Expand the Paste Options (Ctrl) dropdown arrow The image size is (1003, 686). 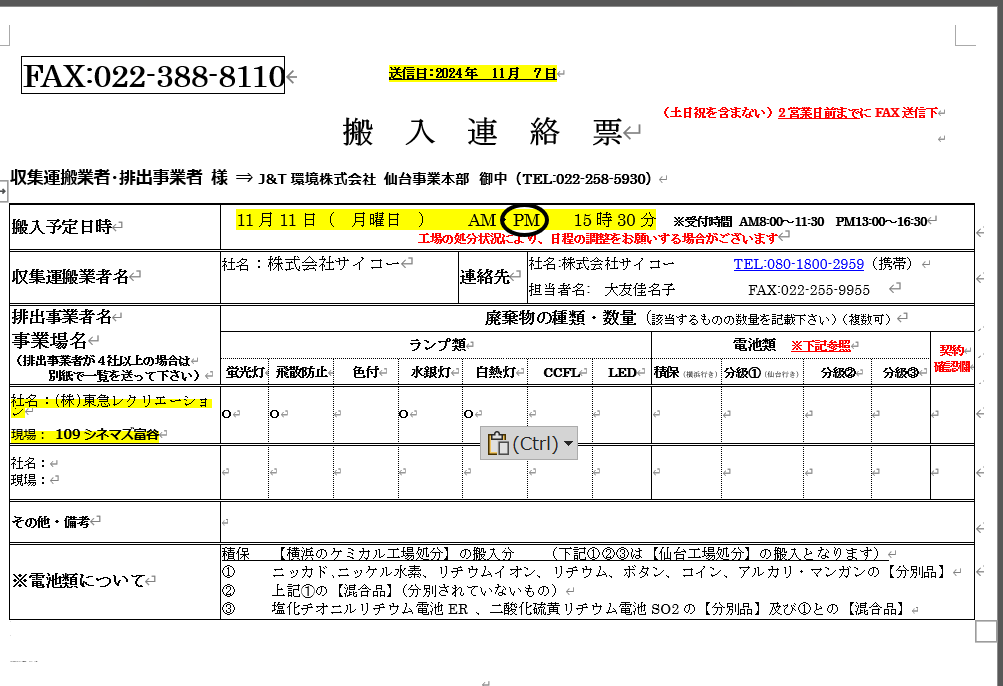coord(569,444)
